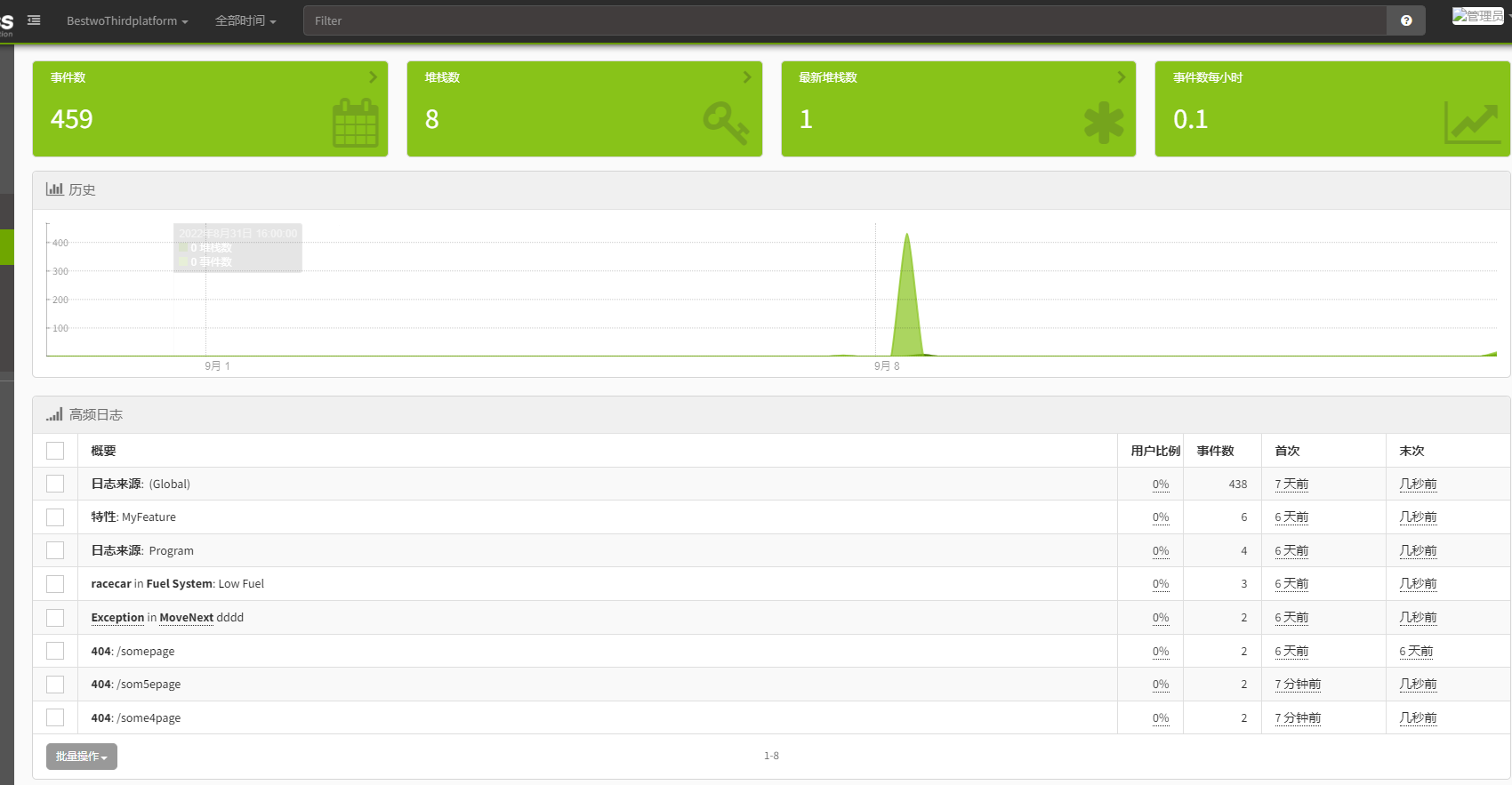Click the signal bars icon beside 高频日志

[x=54, y=414]
